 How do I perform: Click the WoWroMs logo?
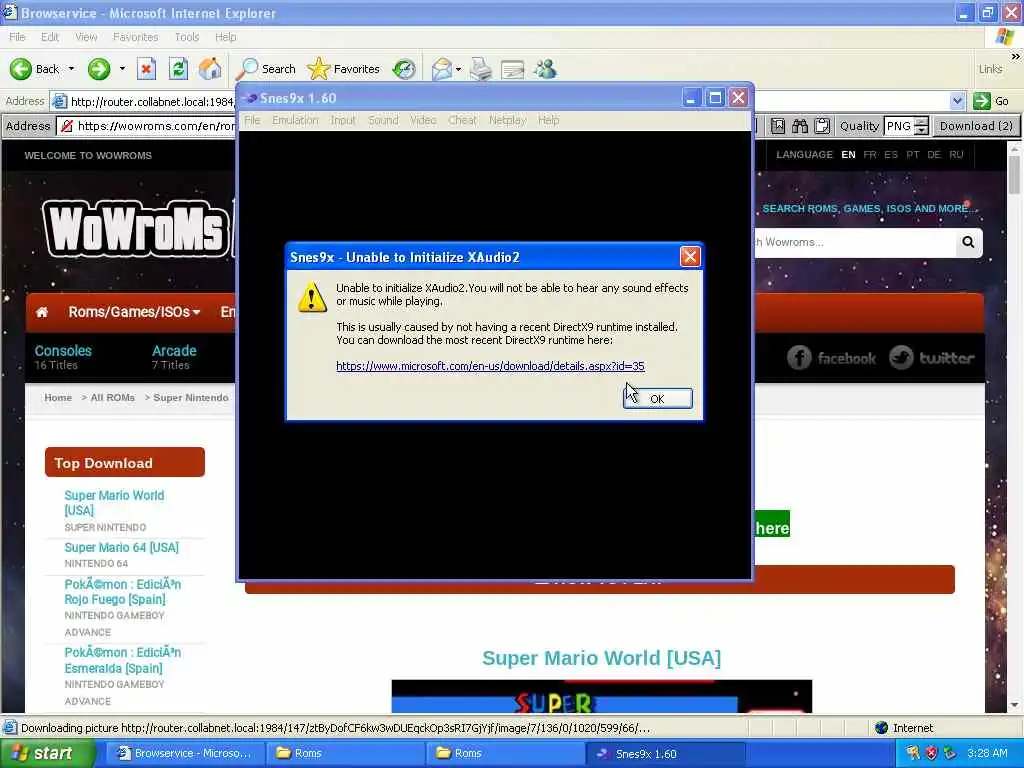click(136, 229)
